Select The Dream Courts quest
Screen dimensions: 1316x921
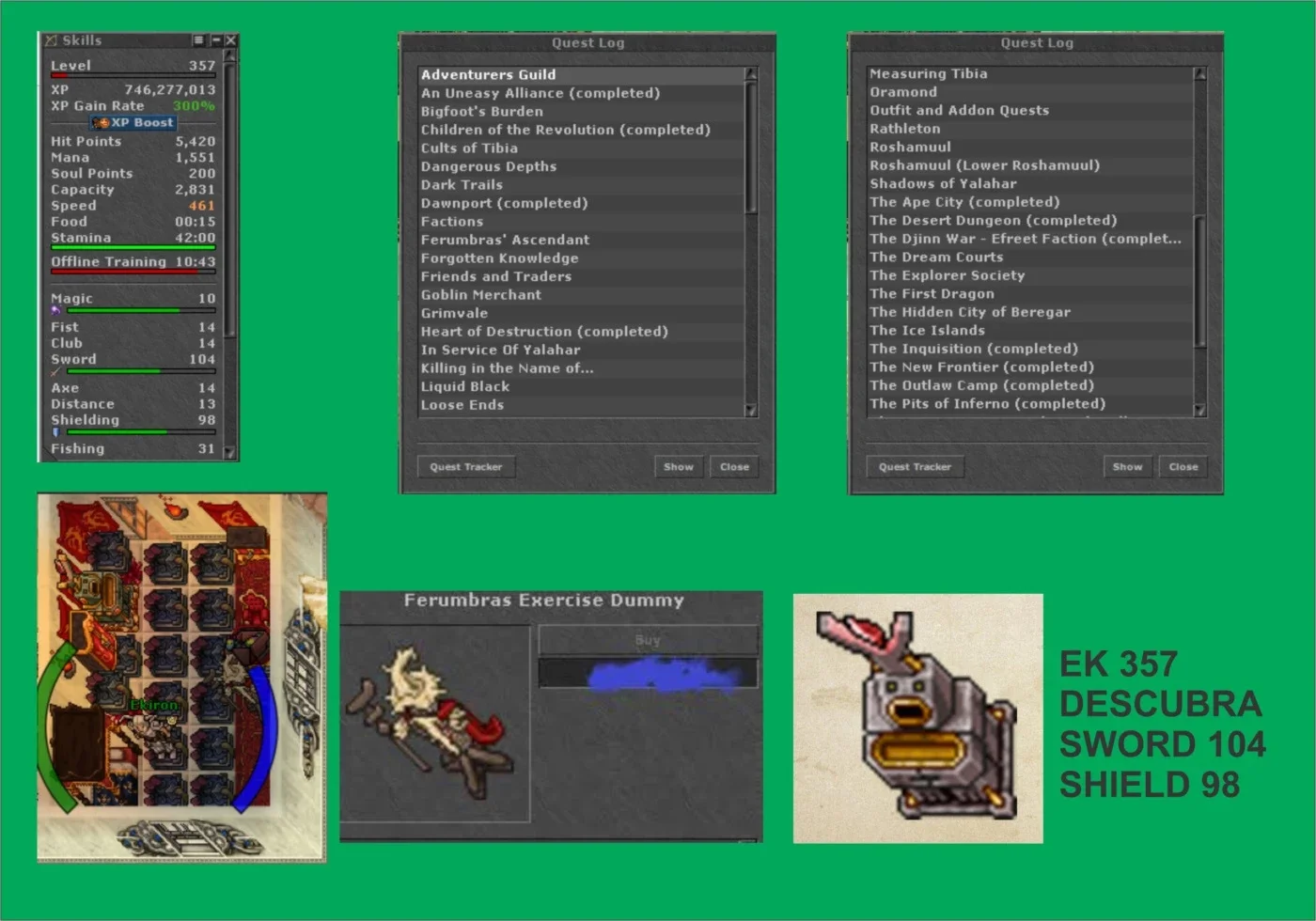coord(1030,257)
